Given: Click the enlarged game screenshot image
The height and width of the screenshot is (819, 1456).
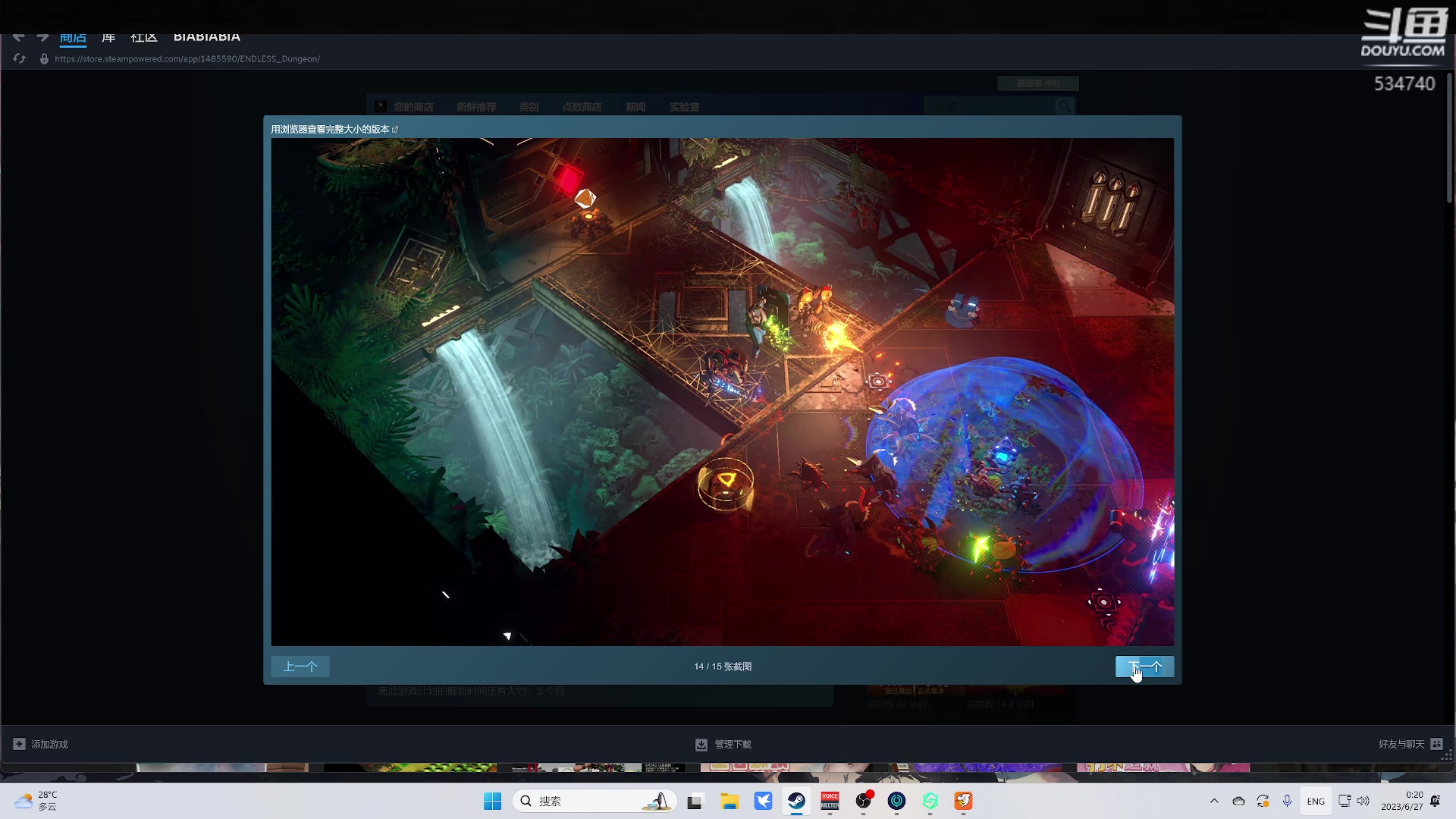Looking at the screenshot, I should pyautogui.click(x=723, y=392).
